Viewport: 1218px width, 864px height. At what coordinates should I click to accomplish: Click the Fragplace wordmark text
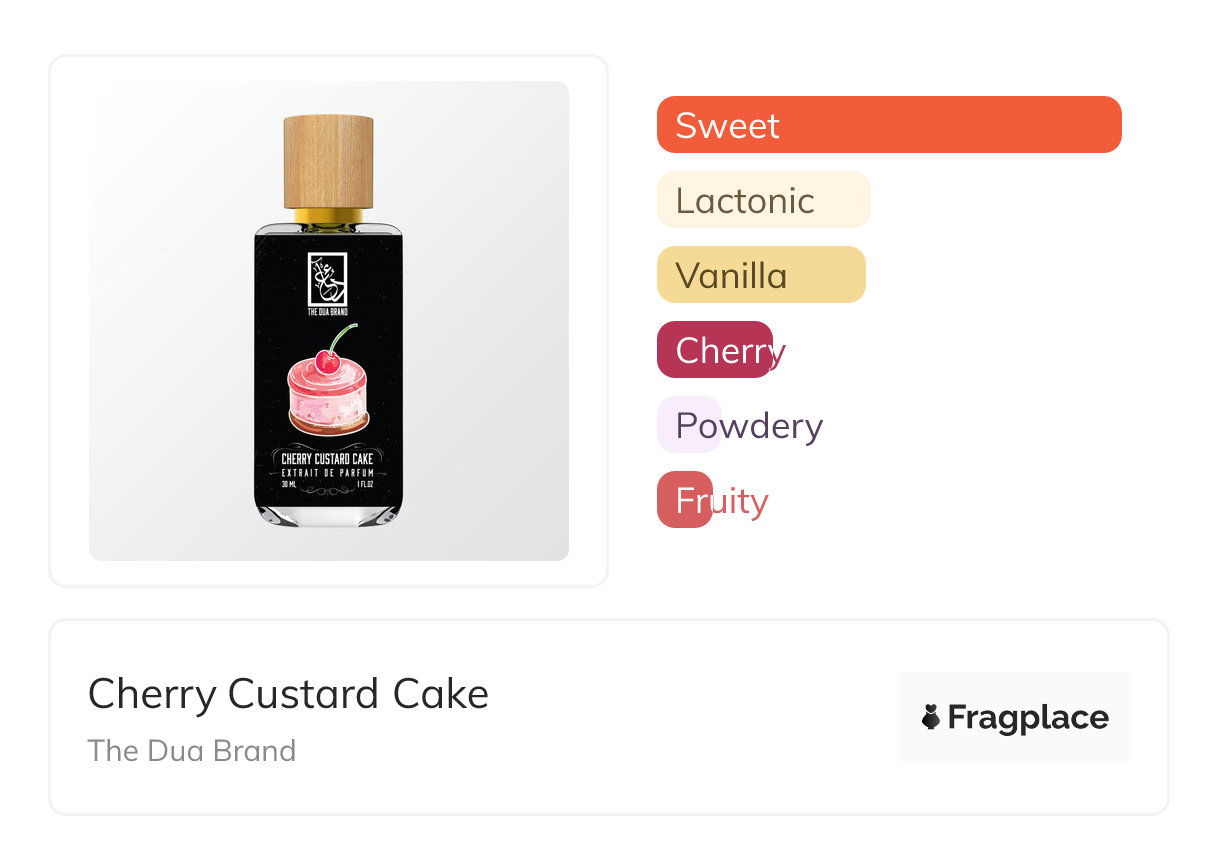(x=1028, y=717)
